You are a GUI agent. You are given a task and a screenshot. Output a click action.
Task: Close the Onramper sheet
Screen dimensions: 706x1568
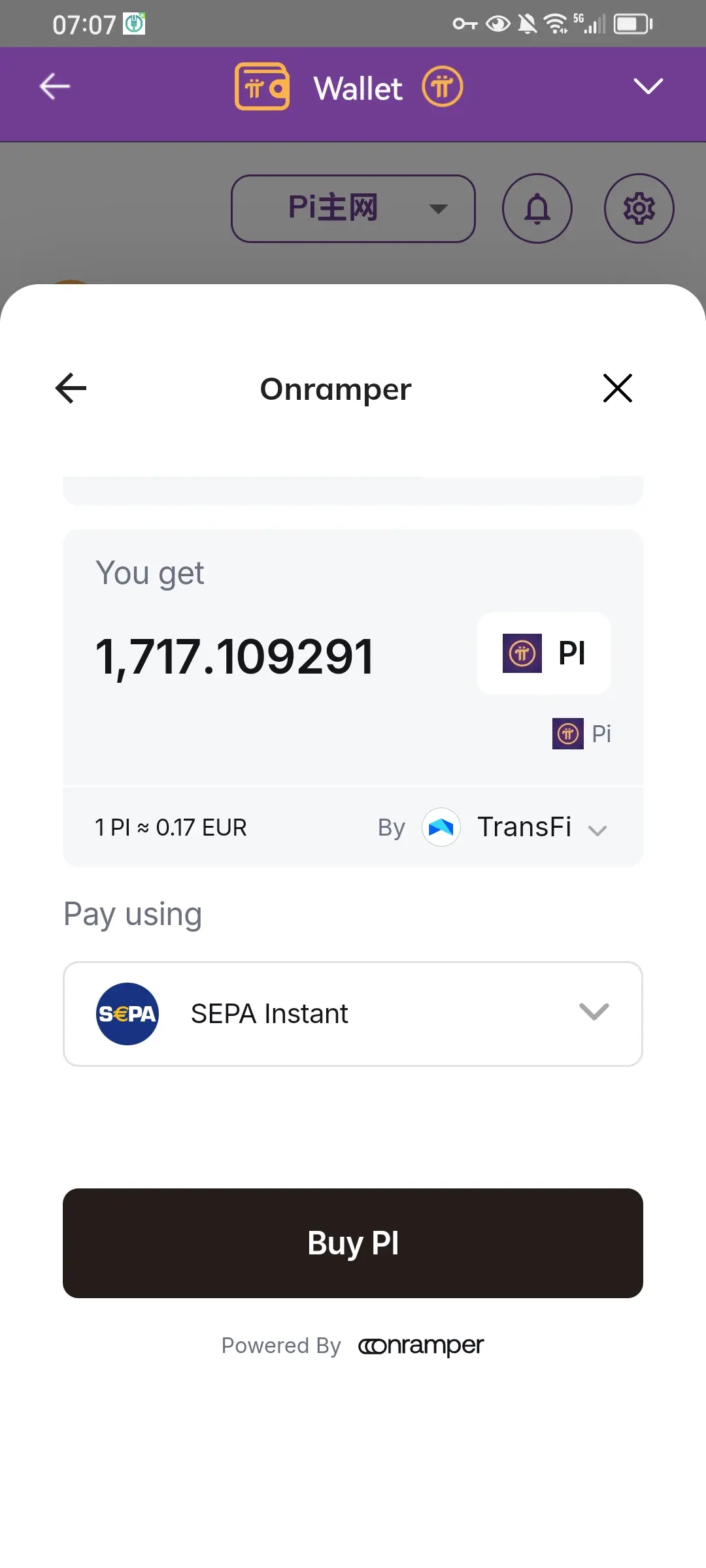click(x=617, y=388)
